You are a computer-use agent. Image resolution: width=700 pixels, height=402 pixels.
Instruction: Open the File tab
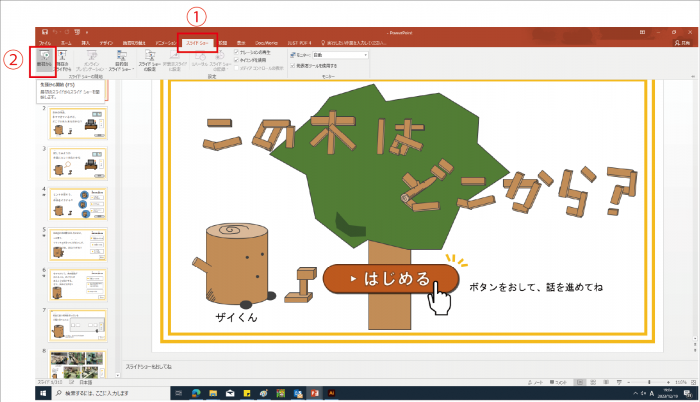coord(46,44)
